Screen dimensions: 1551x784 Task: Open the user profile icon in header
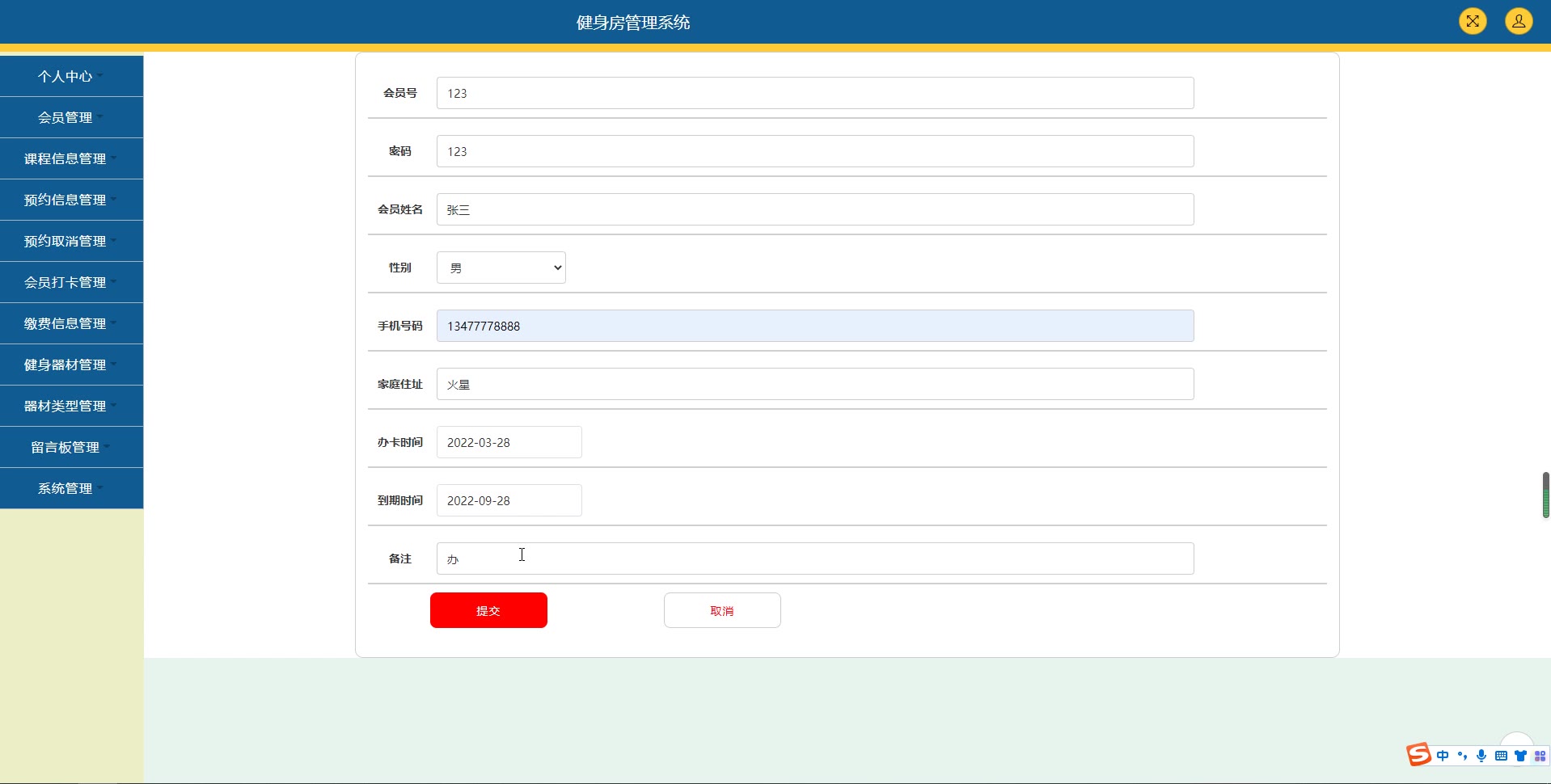[x=1519, y=21]
